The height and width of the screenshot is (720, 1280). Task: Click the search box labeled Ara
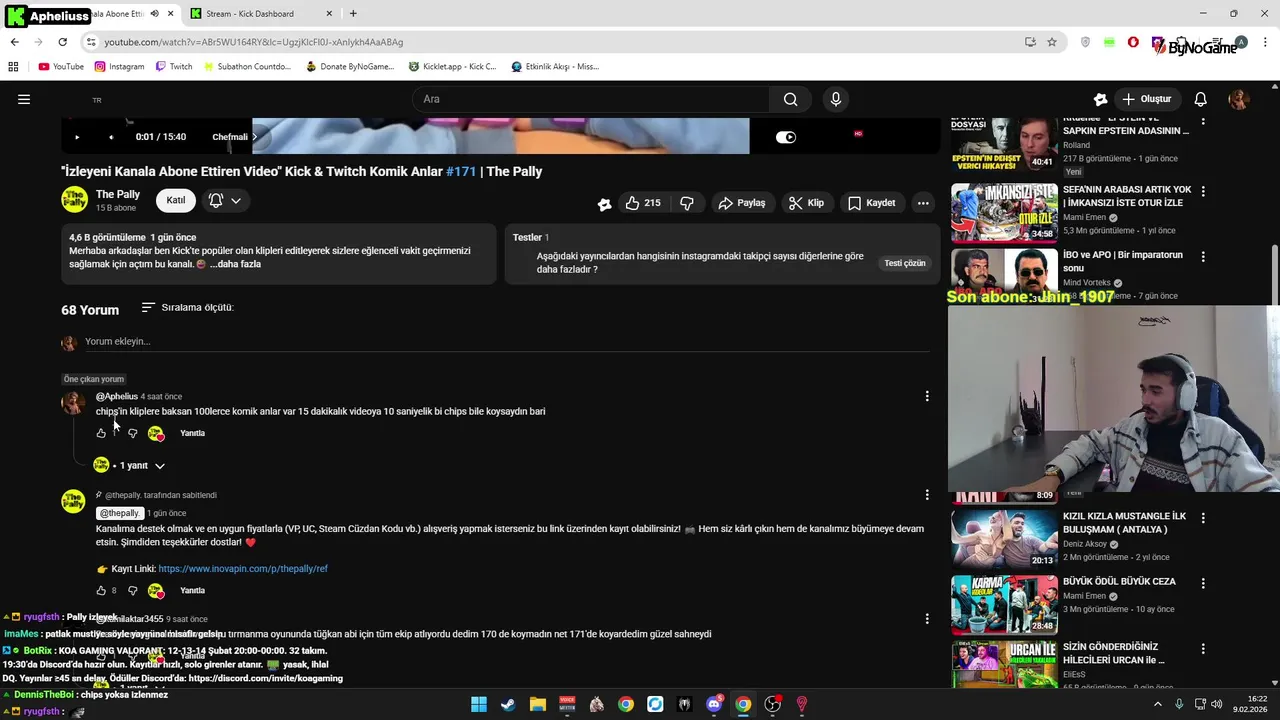click(590, 99)
